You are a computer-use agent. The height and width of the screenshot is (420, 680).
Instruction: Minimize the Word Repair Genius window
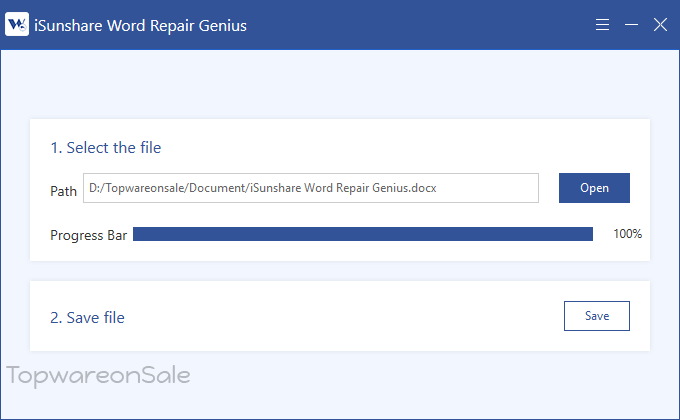coord(631,25)
